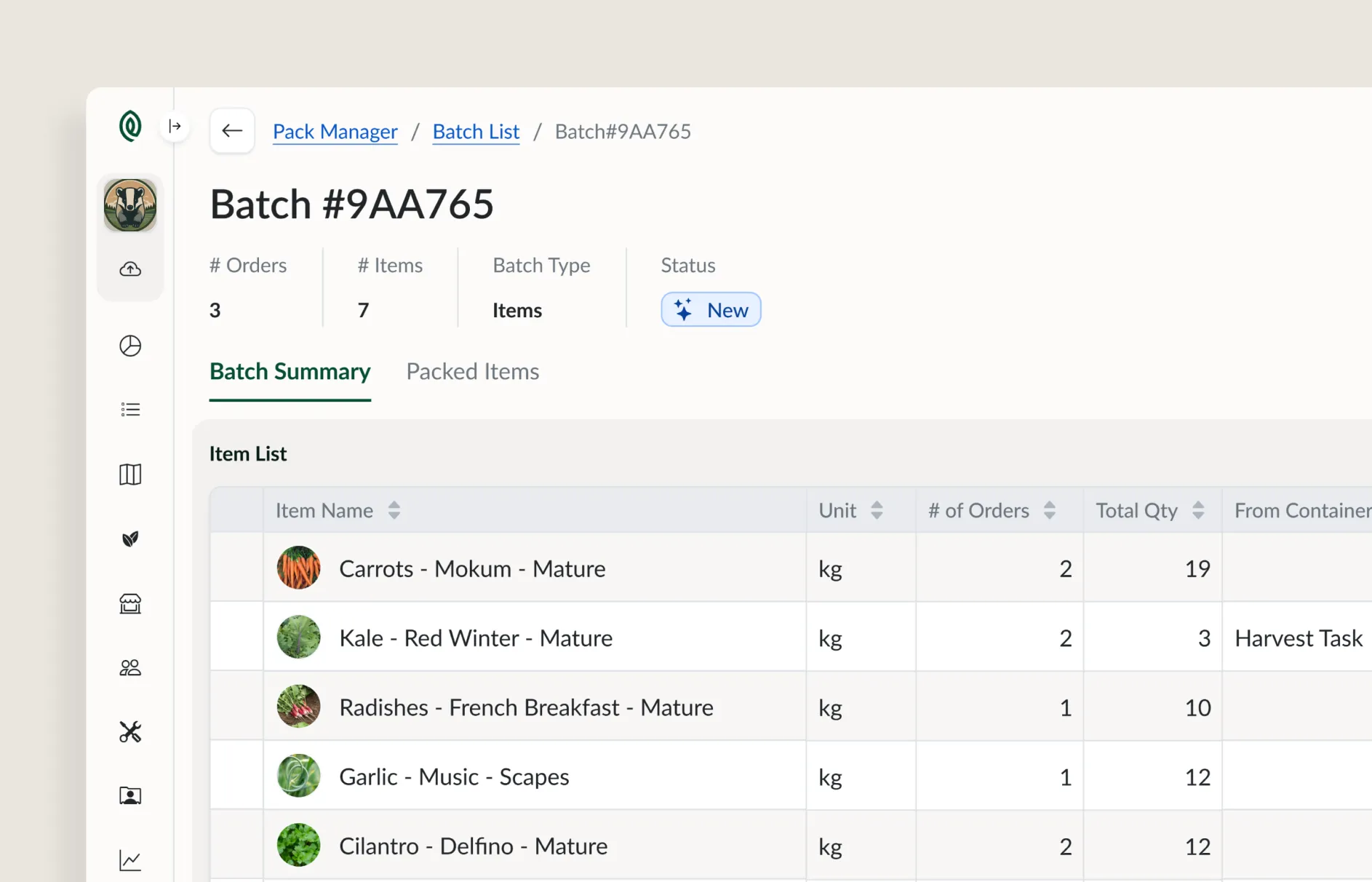Open the tools sidebar icon
Viewport: 1372px width, 882px height.
130,731
